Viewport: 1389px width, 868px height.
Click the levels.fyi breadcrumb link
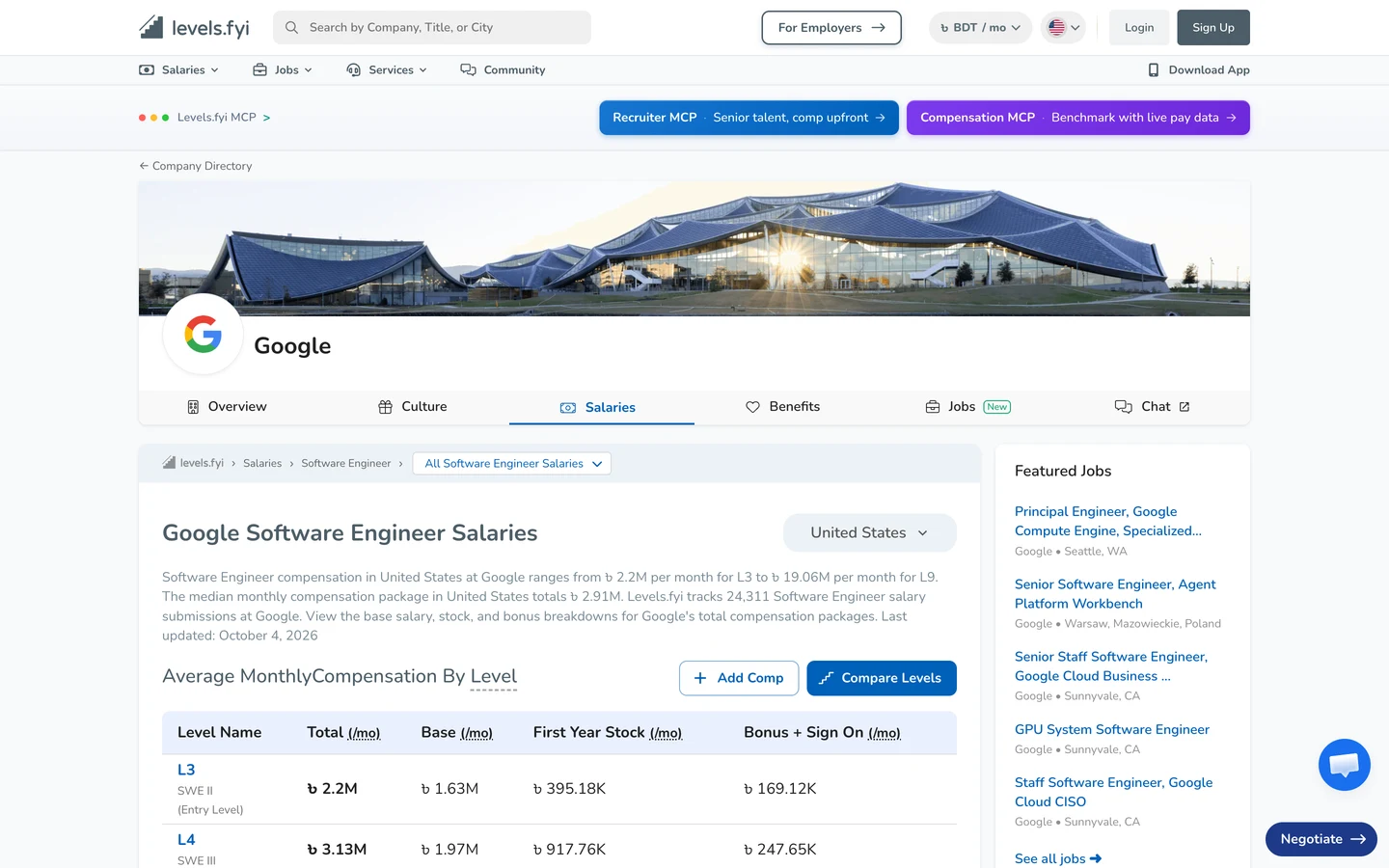193,463
